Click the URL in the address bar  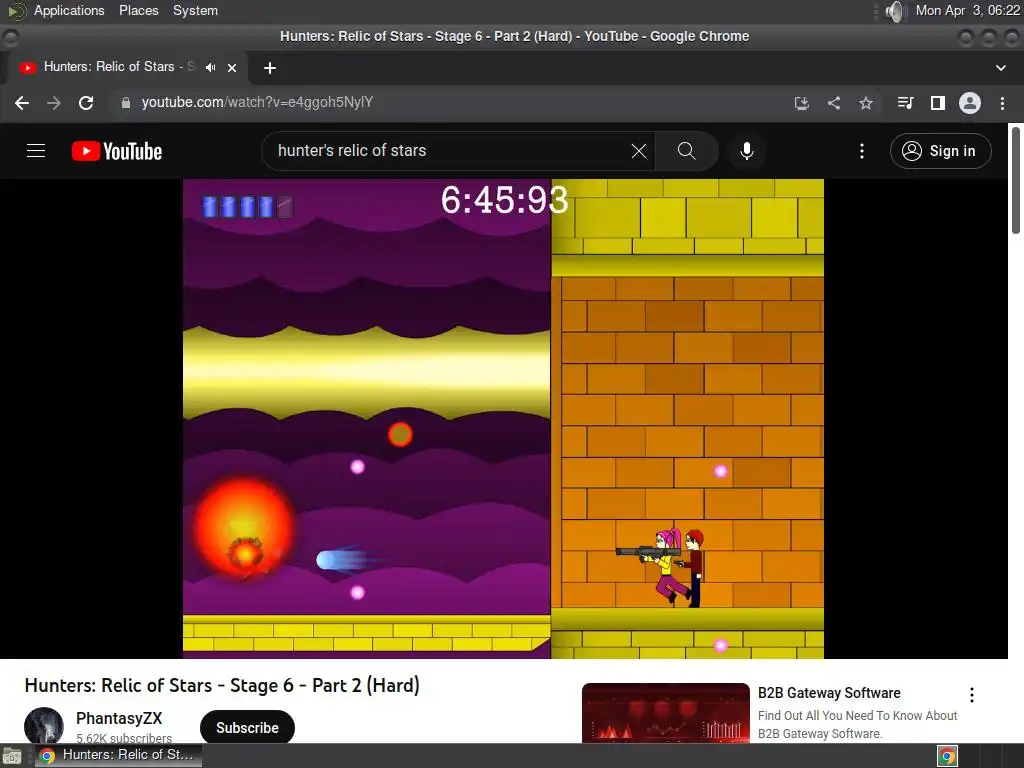coord(257,103)
